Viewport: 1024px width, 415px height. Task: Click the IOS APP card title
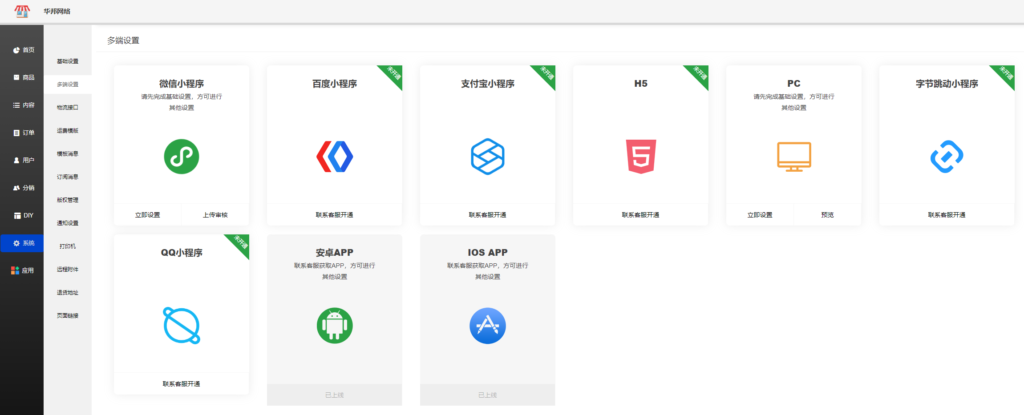(487, 253)
